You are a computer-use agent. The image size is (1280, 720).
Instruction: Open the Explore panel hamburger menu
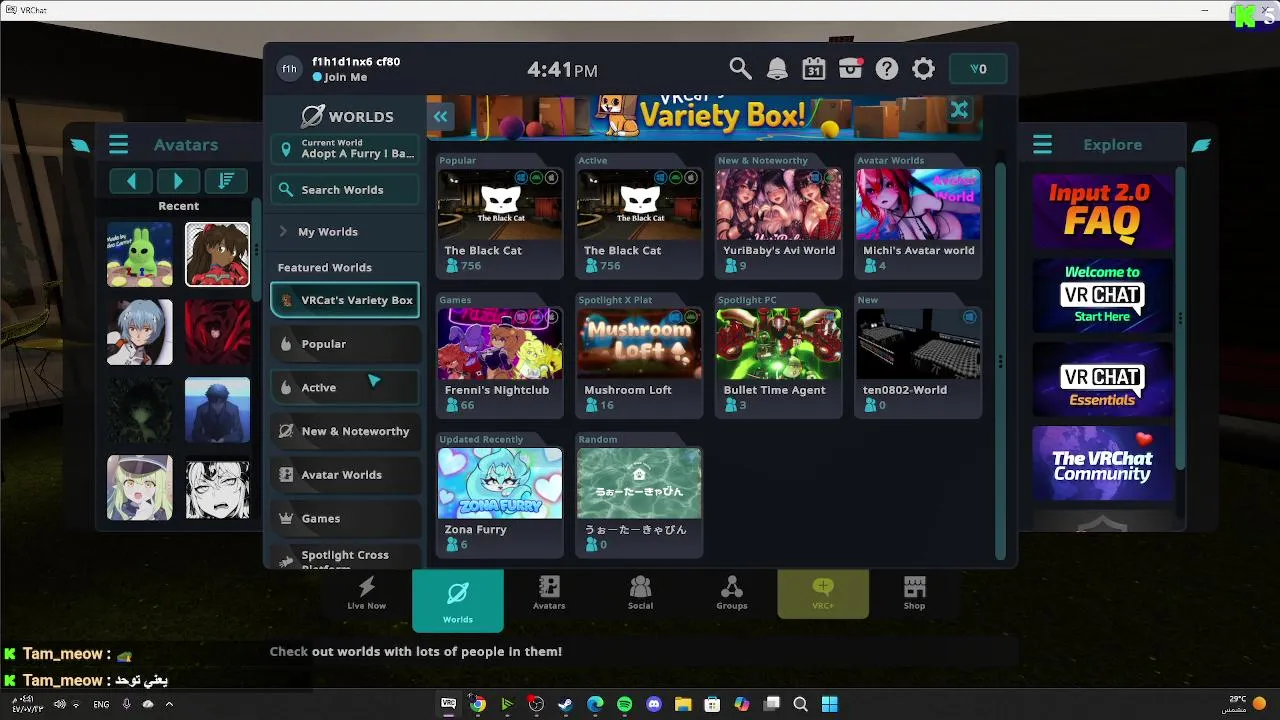click(x=1042, y=145)
